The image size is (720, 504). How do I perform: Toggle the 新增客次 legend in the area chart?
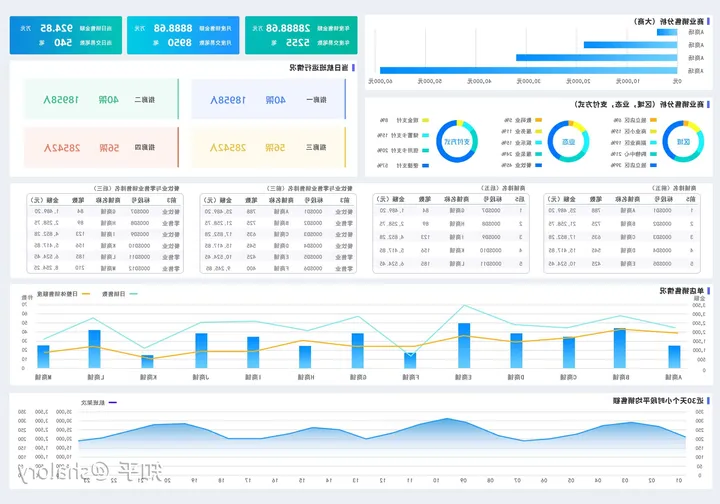(95, 402)
